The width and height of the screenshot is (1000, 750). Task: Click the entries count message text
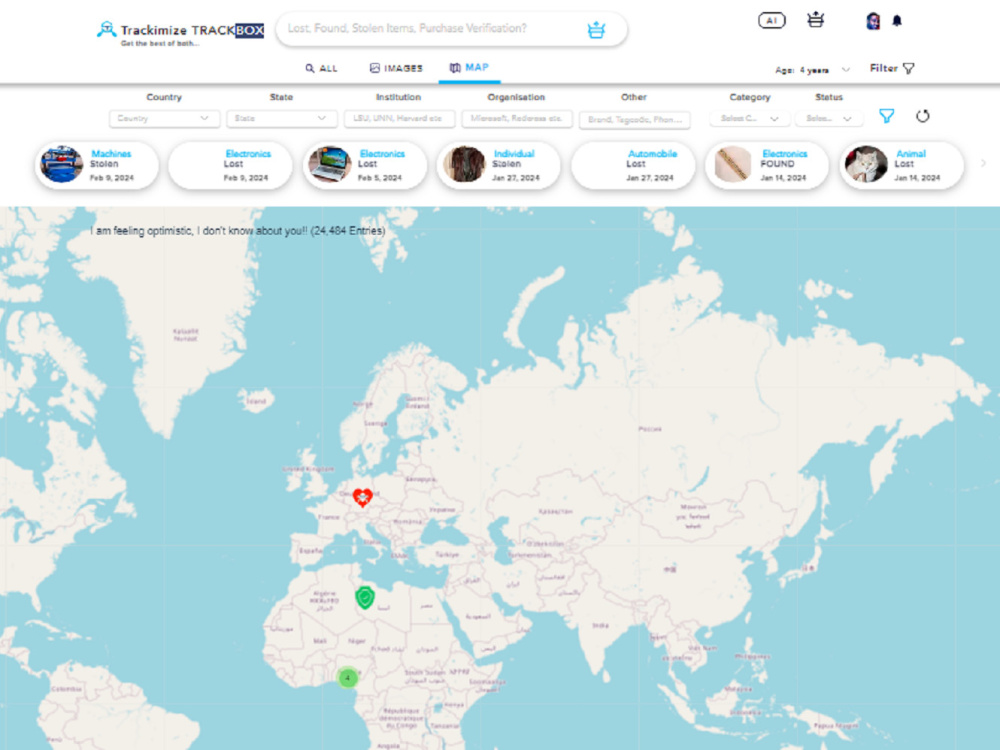pyautogui.click(x=237, y=231)
